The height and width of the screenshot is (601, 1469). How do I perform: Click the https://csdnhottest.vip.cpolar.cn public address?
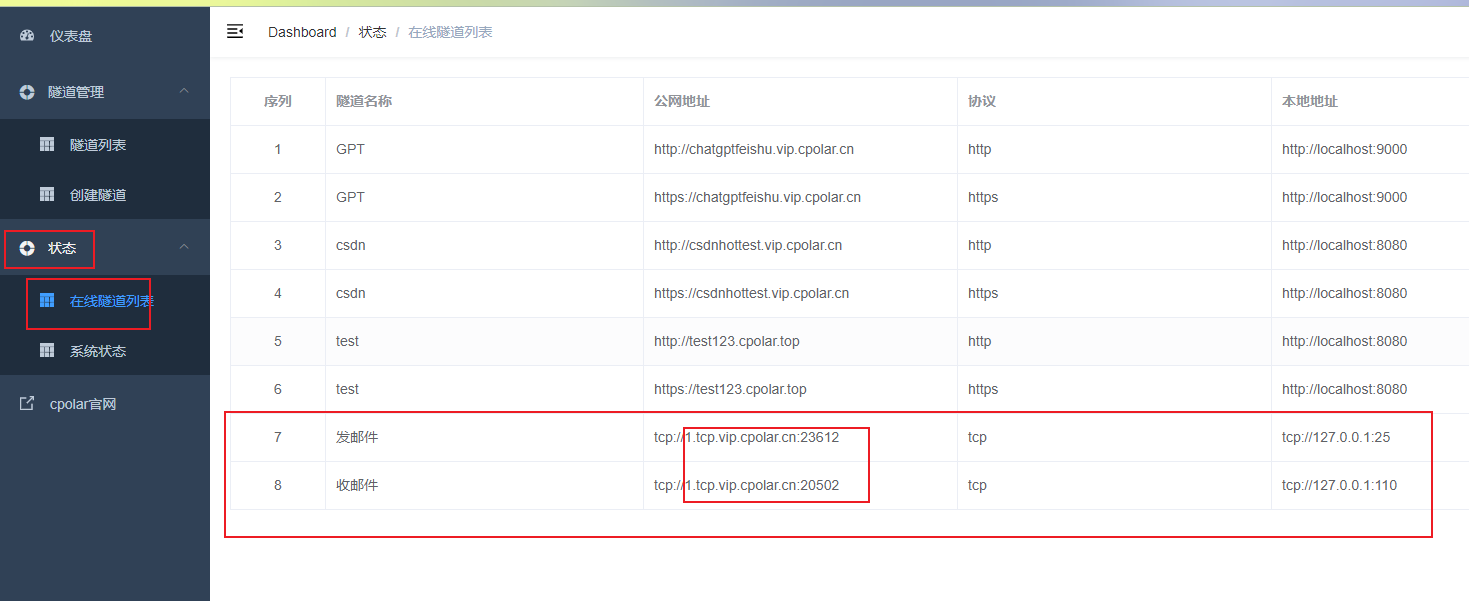click(751, 293)
